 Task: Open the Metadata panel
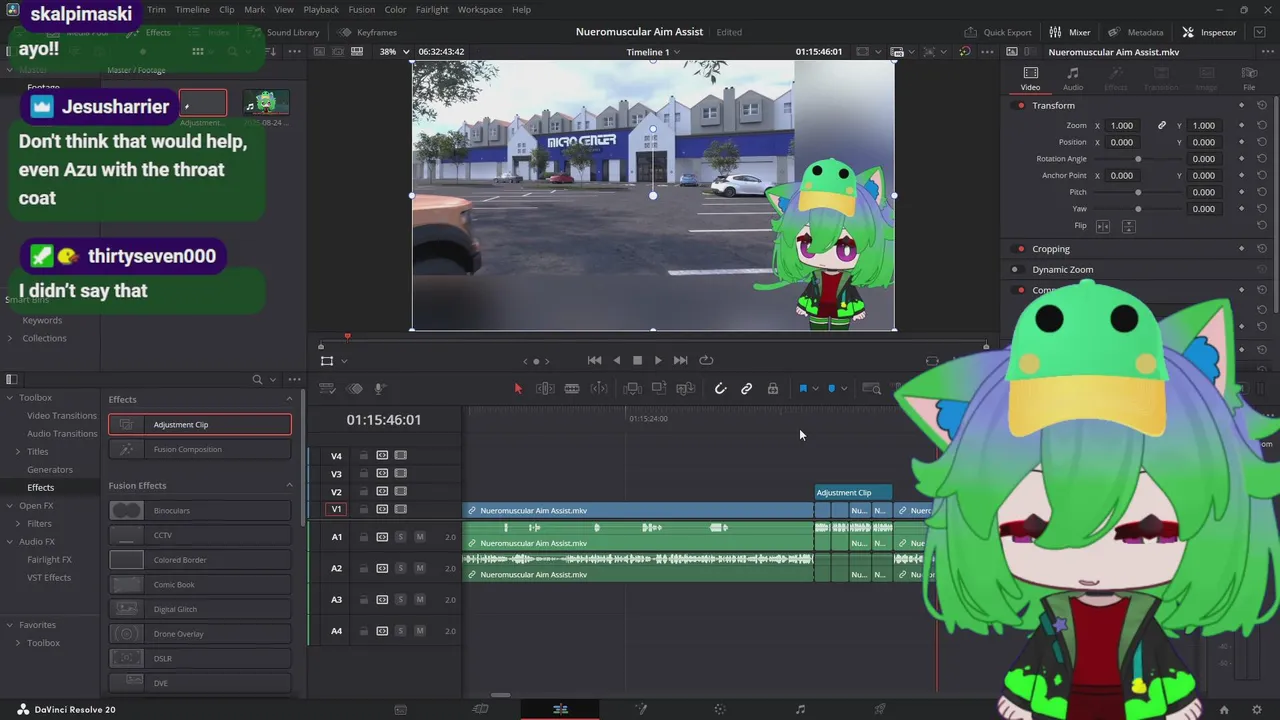(1135, 32)
